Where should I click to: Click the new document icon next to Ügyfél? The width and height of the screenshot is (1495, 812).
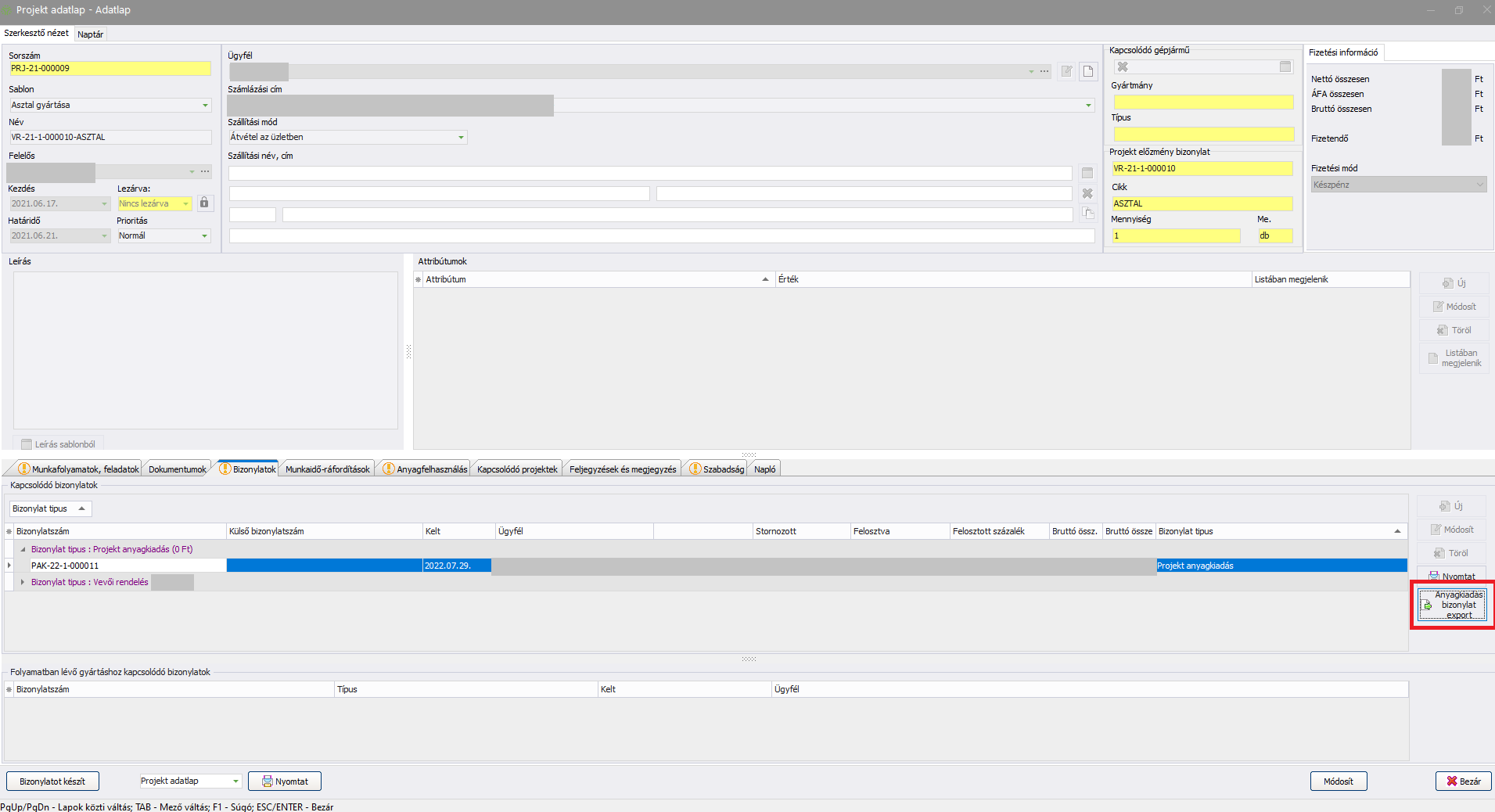tap(1087, 72)
